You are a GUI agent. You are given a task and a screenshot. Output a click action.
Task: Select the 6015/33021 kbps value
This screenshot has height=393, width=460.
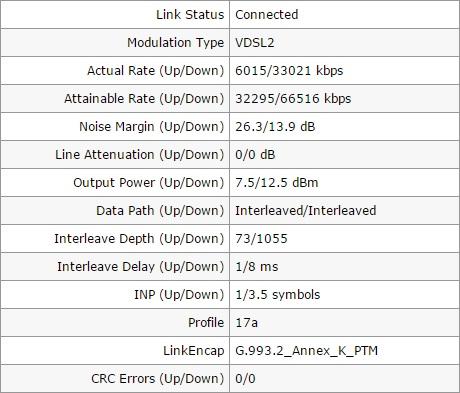[289, 71]
